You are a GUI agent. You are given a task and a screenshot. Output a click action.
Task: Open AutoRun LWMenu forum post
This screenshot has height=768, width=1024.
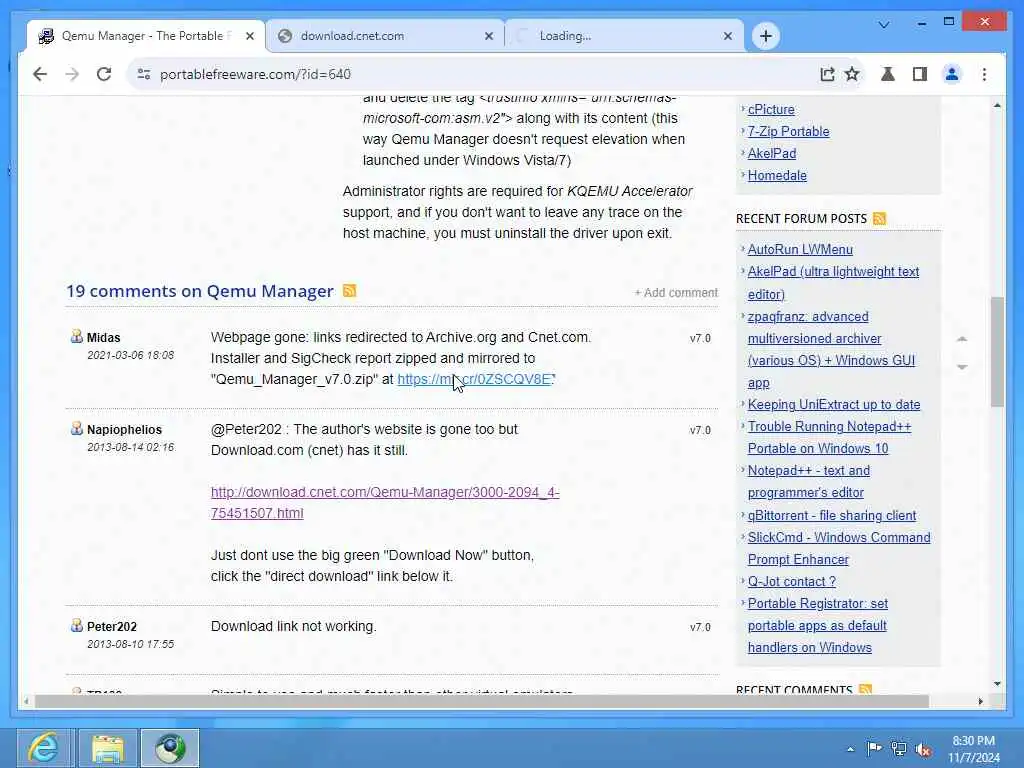point(800,249)
